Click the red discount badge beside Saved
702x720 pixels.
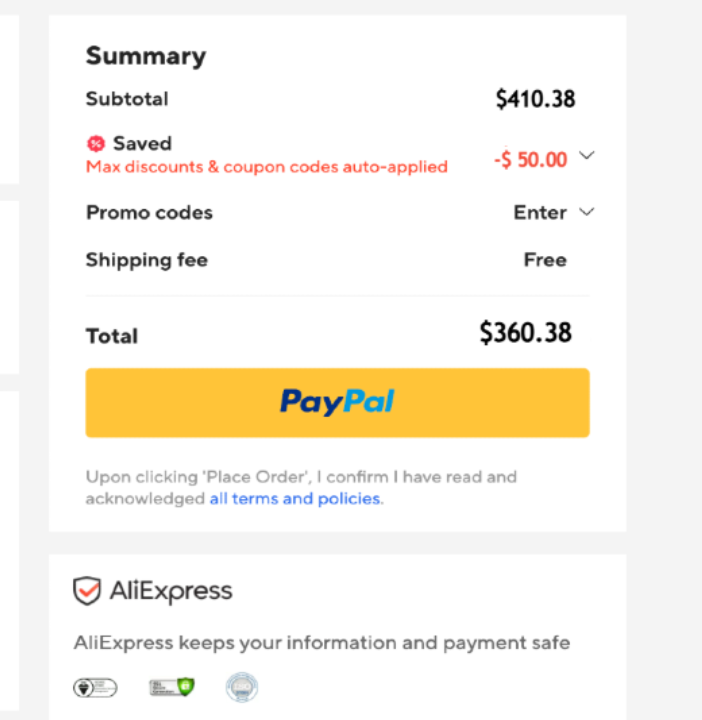96,144
